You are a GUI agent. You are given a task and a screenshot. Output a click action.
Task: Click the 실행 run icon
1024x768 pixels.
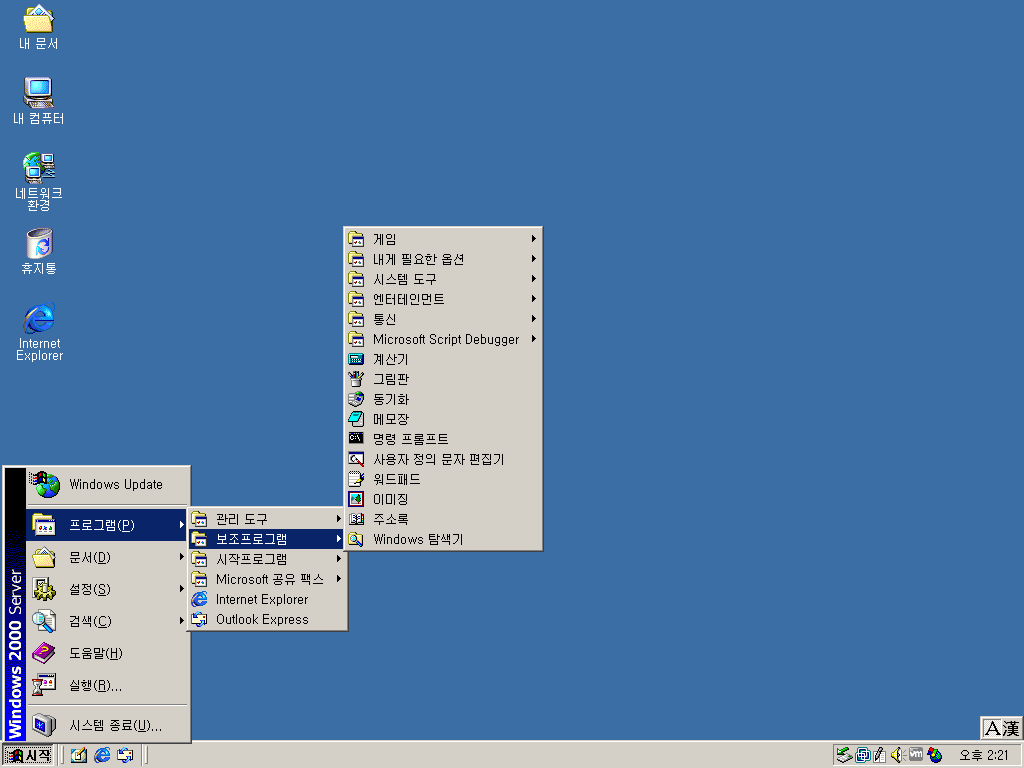(x=44, y=685)
